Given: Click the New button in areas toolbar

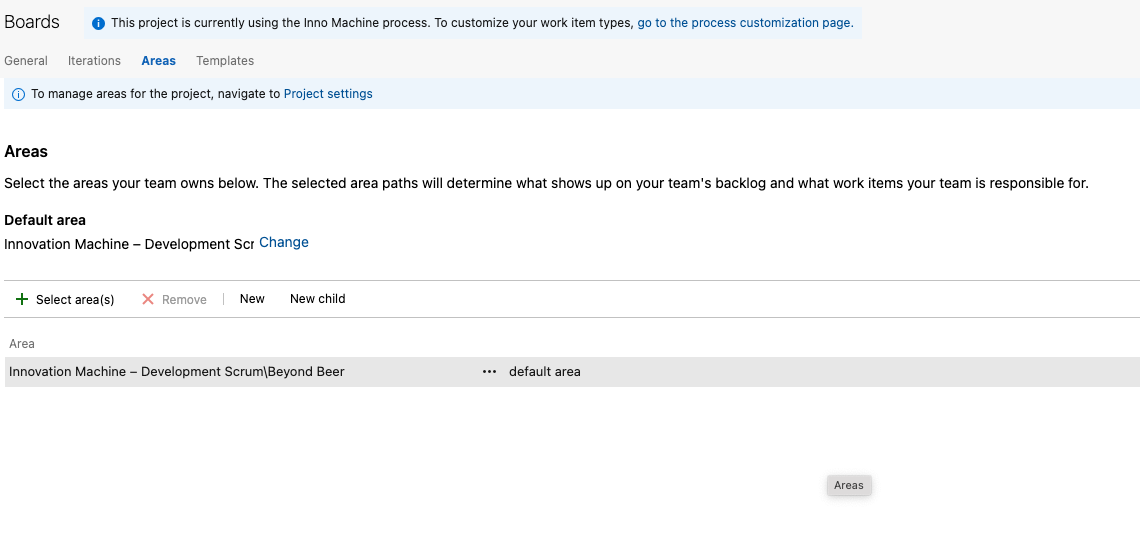Looking at the screenshot, I should pos(252,299).
